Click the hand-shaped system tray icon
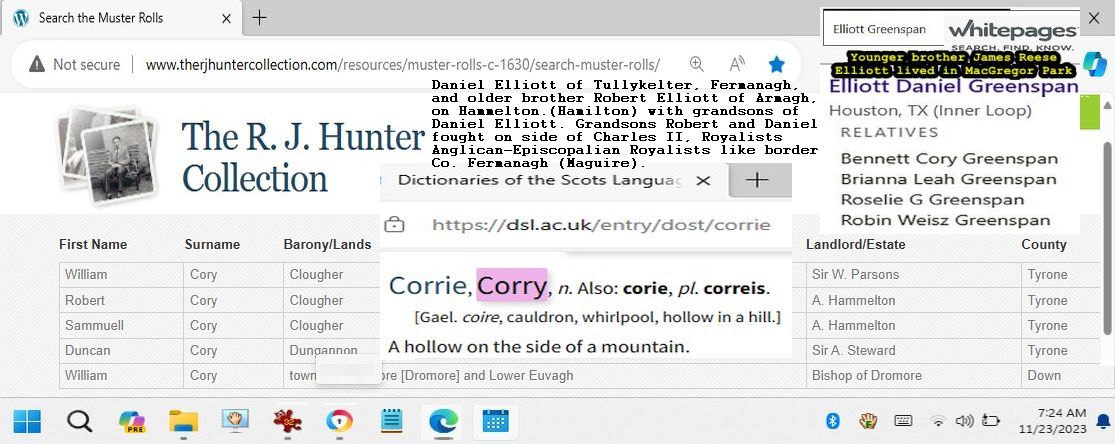 868,421
